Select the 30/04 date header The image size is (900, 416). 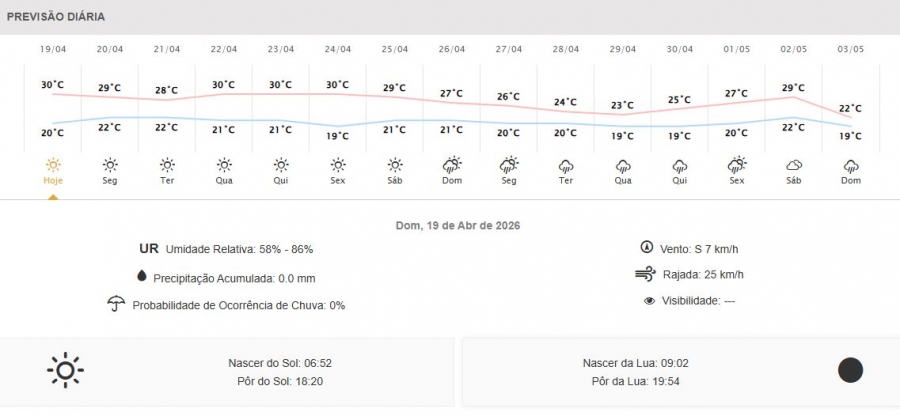(x=680, y=49)
